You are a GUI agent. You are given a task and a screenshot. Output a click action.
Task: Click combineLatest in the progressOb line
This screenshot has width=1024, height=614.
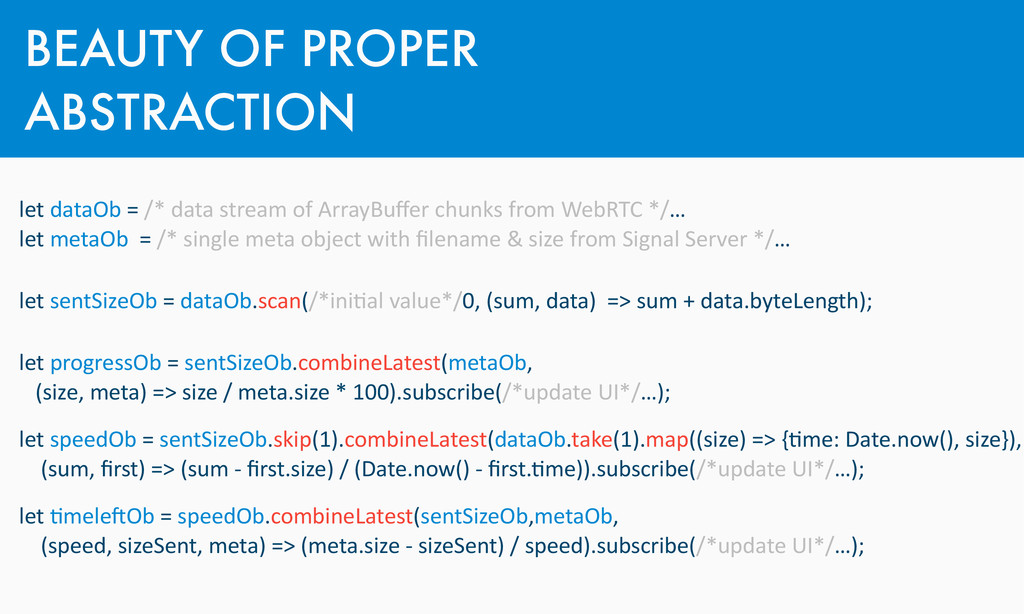pos(369,363)
